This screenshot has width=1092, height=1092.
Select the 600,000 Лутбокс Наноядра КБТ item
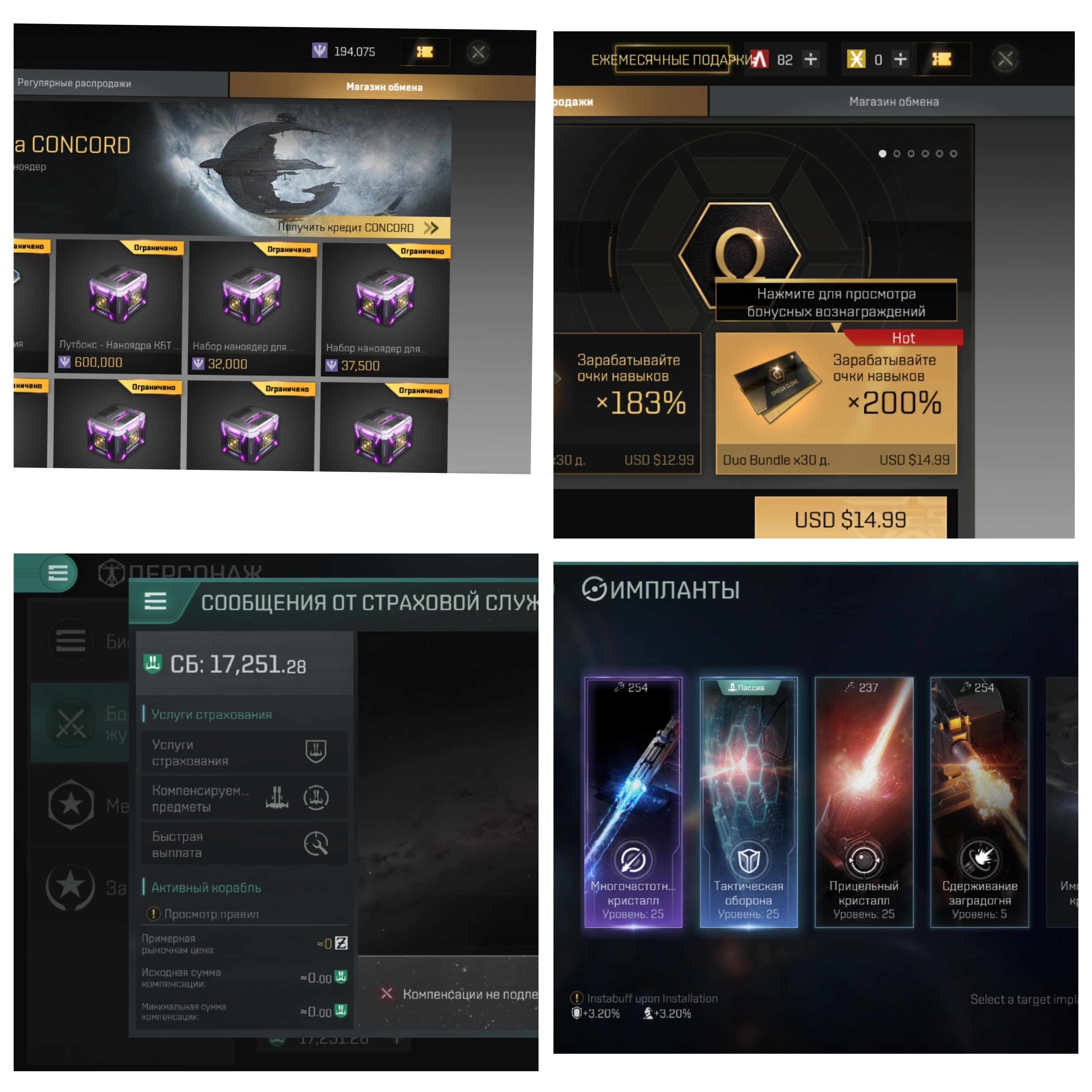click(118, 306)
